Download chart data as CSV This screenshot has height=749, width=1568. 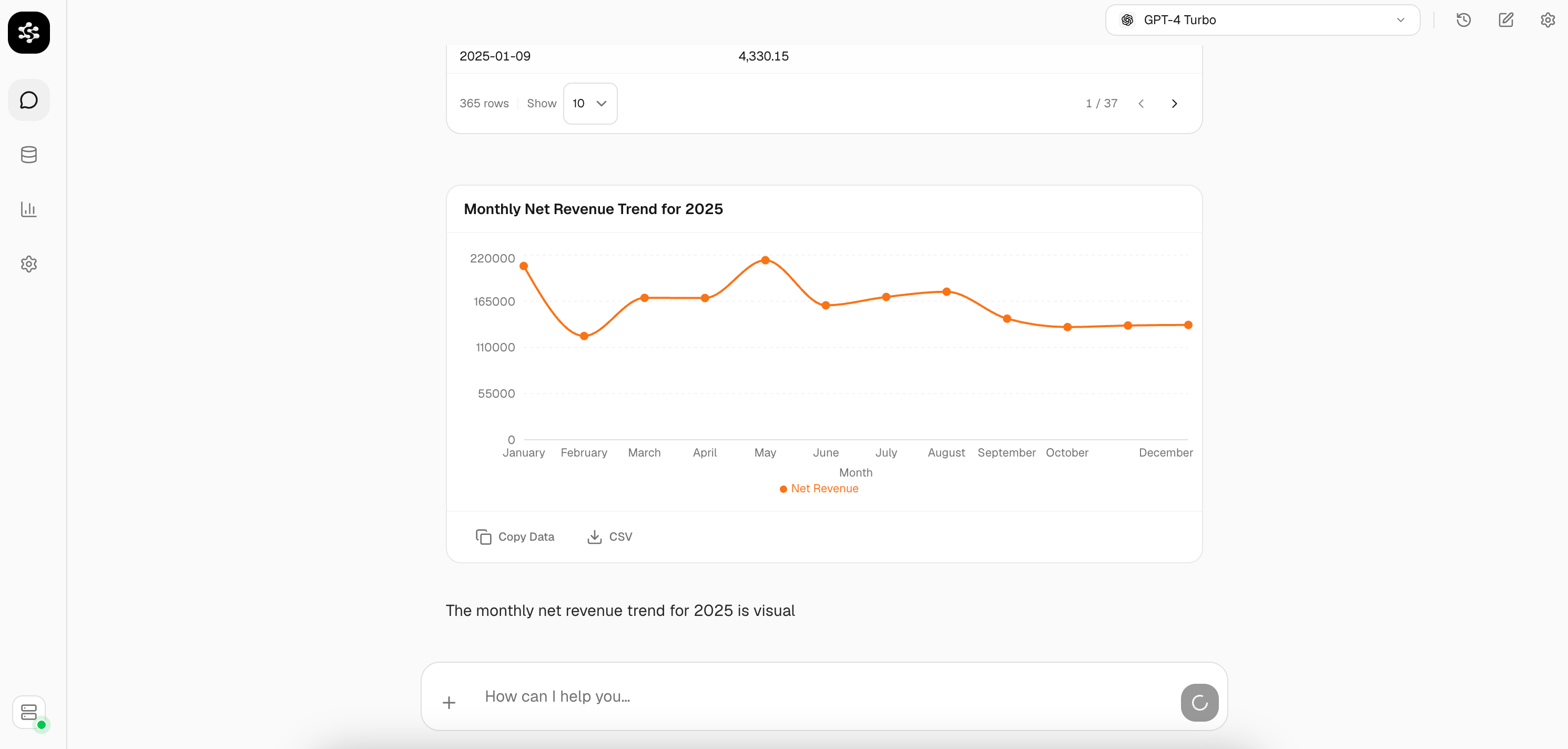610,537
